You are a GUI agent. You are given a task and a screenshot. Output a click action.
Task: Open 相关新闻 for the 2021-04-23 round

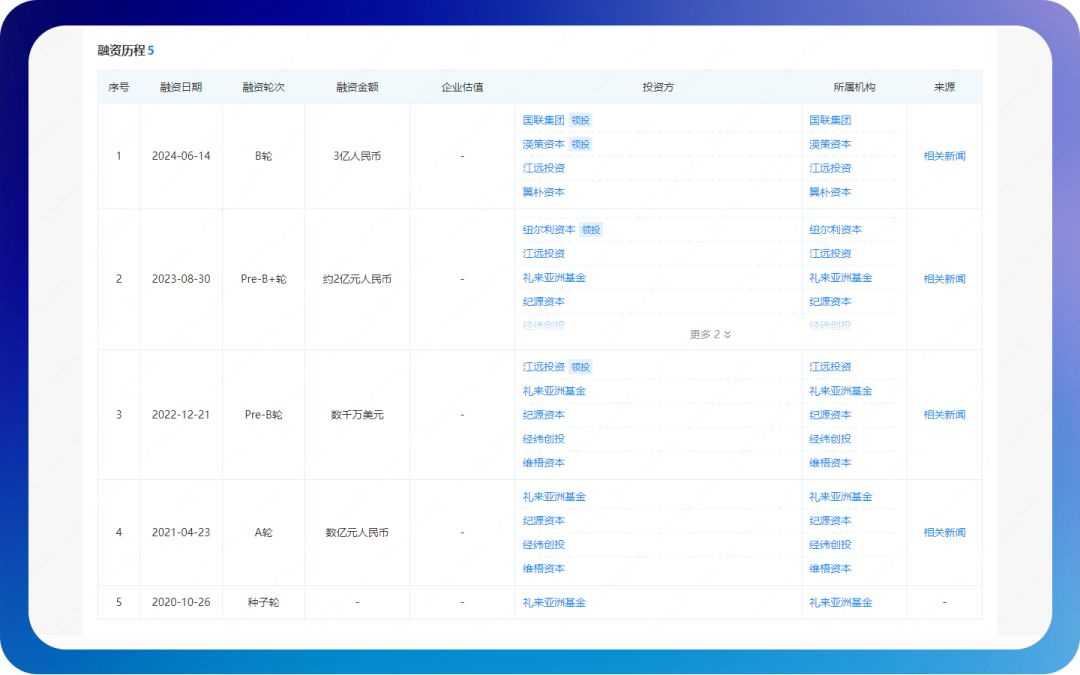[x=944, y=532]
